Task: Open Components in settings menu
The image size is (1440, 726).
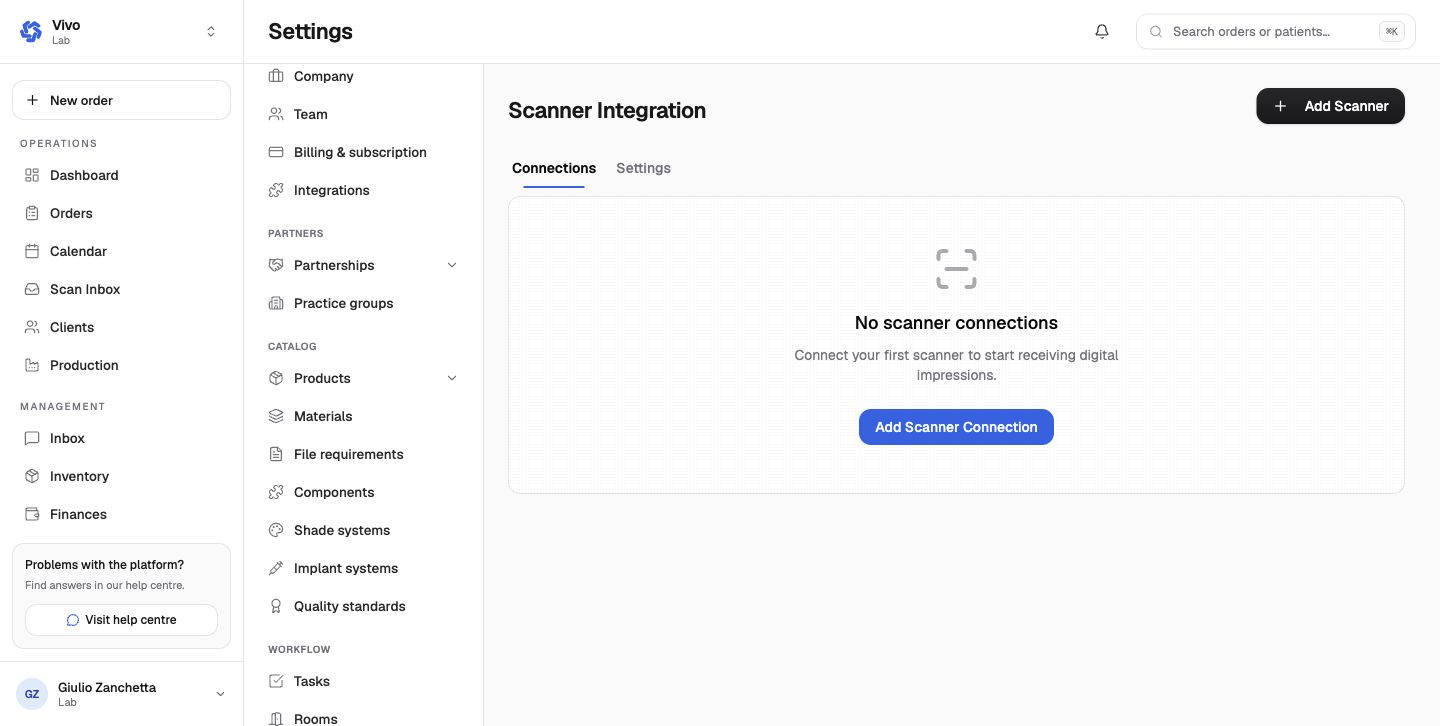Action: tap(363, 492)
